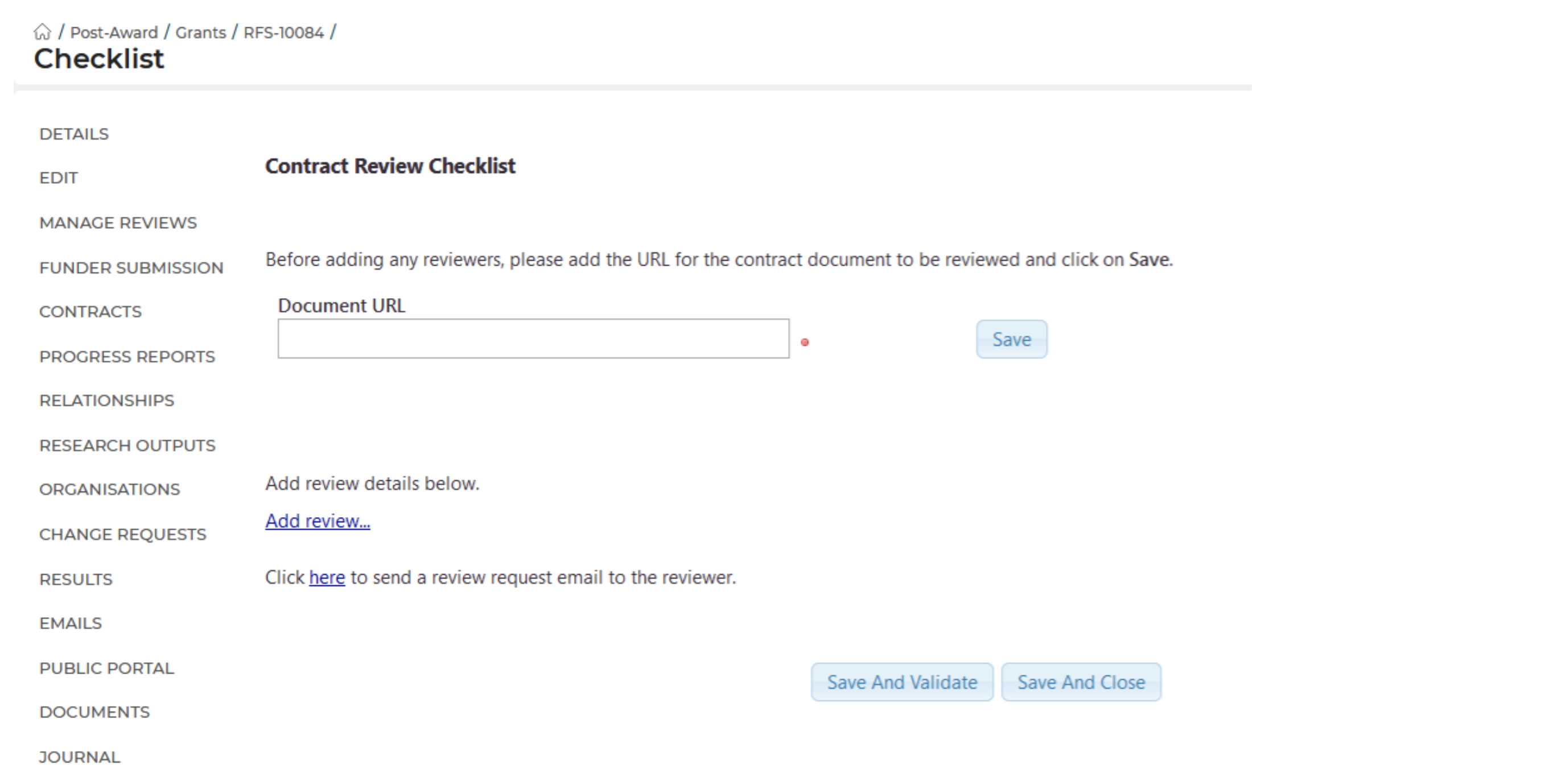Select Progress Reports menu item
The width and height of the screenshot is (1549, 784).
pos(127,357)
